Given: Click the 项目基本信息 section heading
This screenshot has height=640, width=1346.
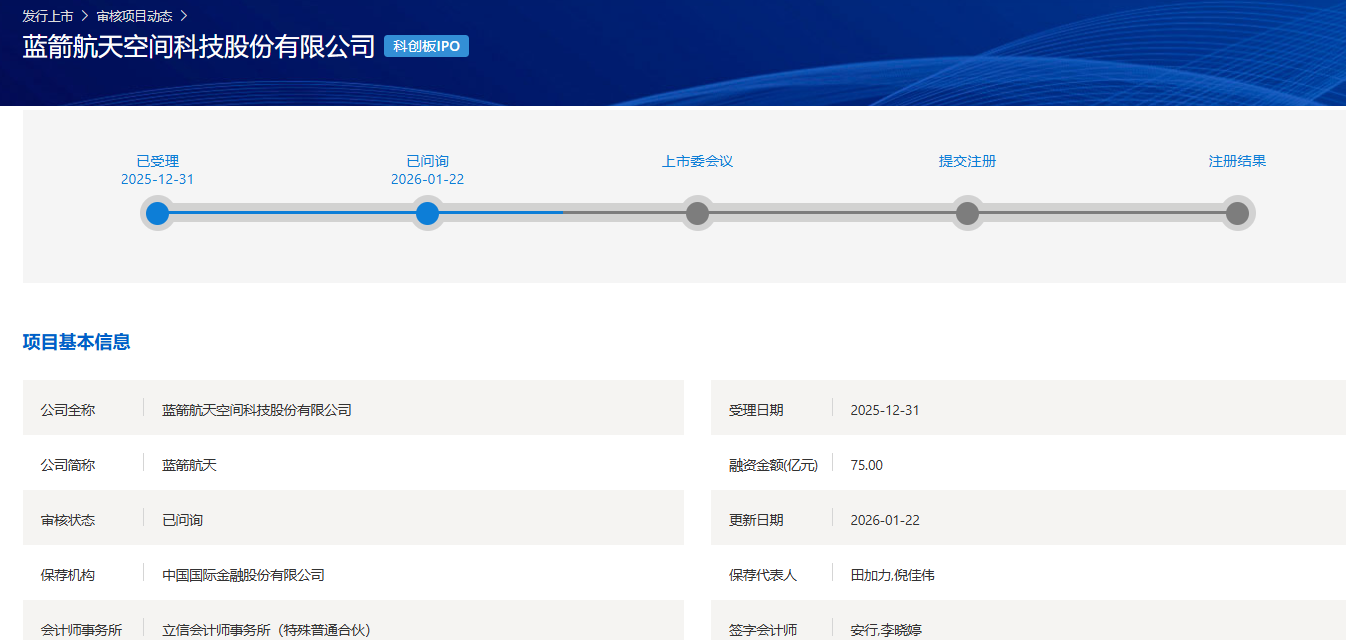Looking at the screenshot, I should (x=76, y=342).
